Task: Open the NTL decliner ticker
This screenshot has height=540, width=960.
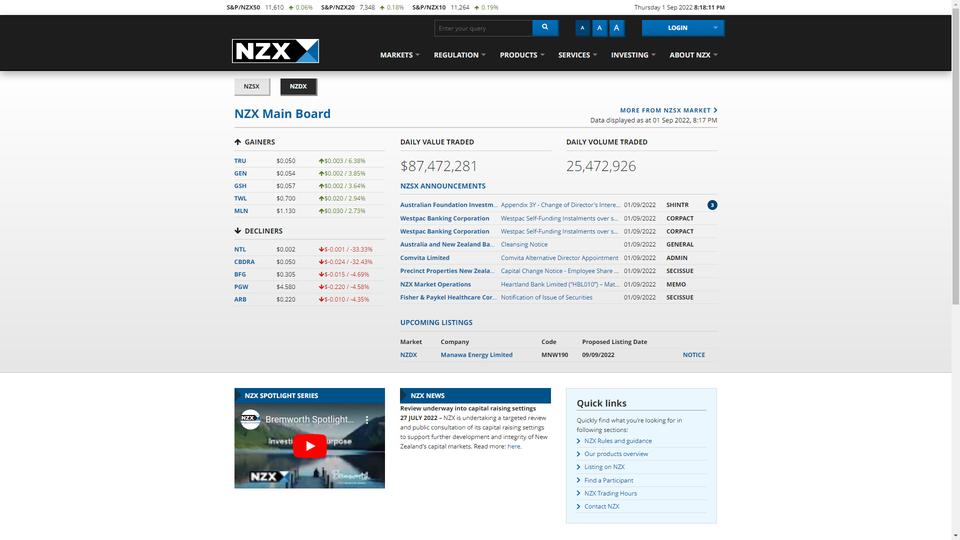Action: [240, 249]
